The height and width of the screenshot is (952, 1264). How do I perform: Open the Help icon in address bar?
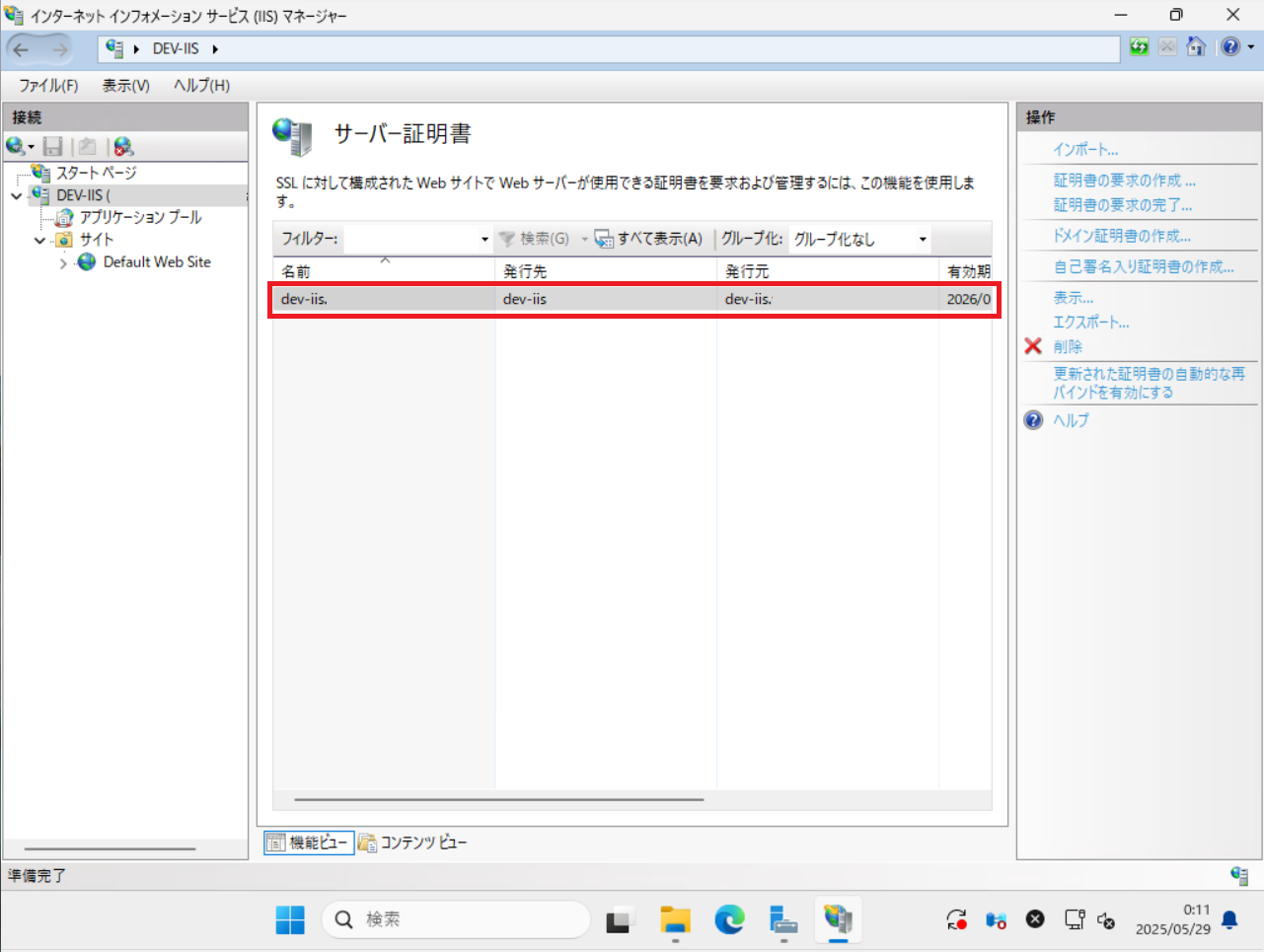tap(1230, 46)
